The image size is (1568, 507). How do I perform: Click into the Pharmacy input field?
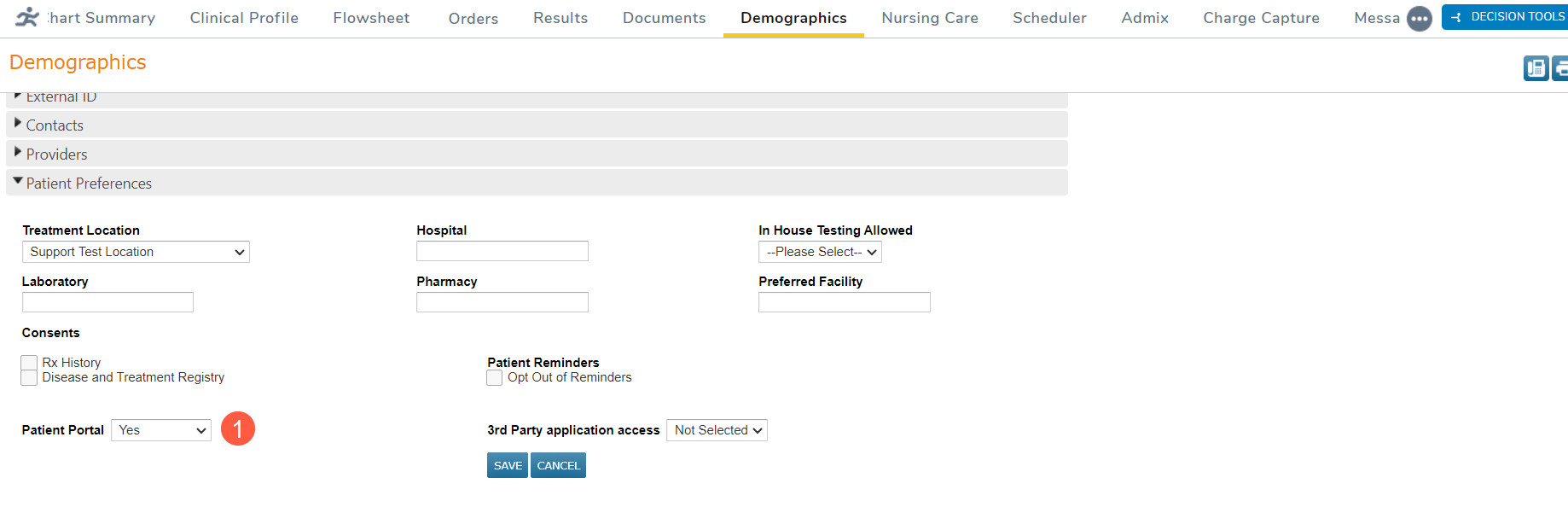[502, 302]
